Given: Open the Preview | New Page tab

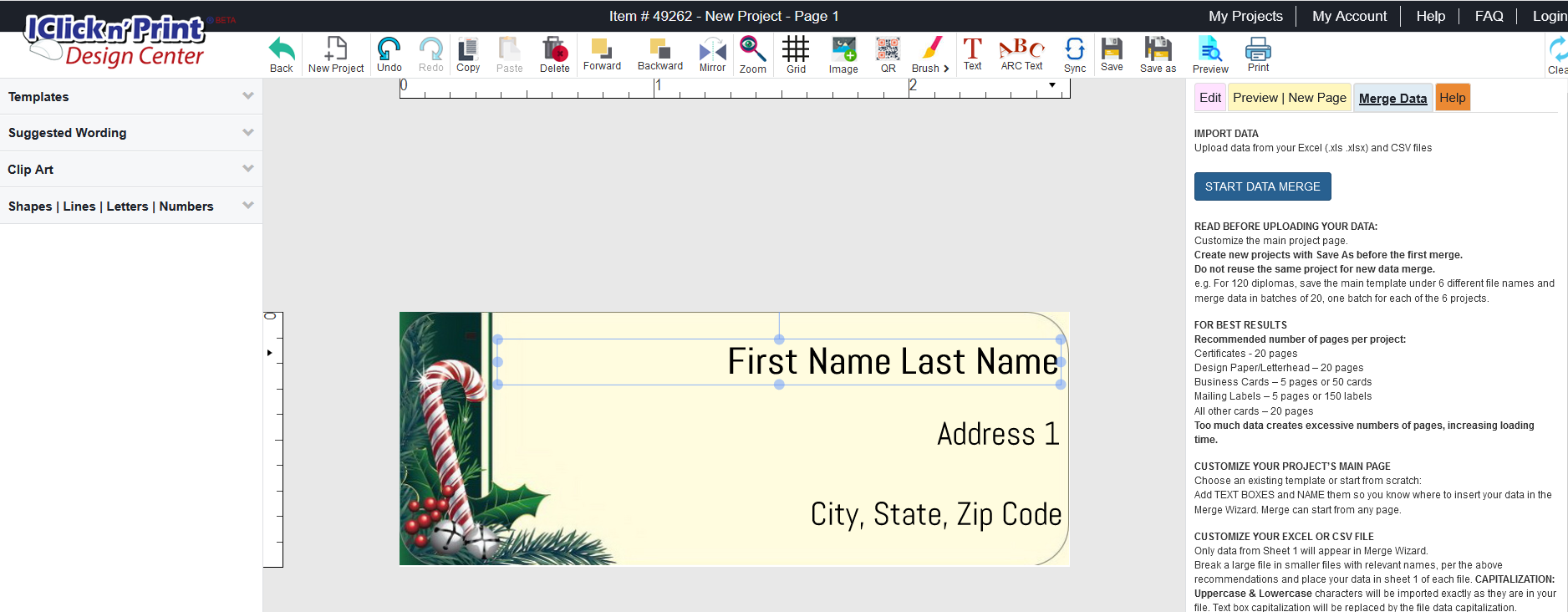Looking at the screenshot, I should pos(1290,98).
